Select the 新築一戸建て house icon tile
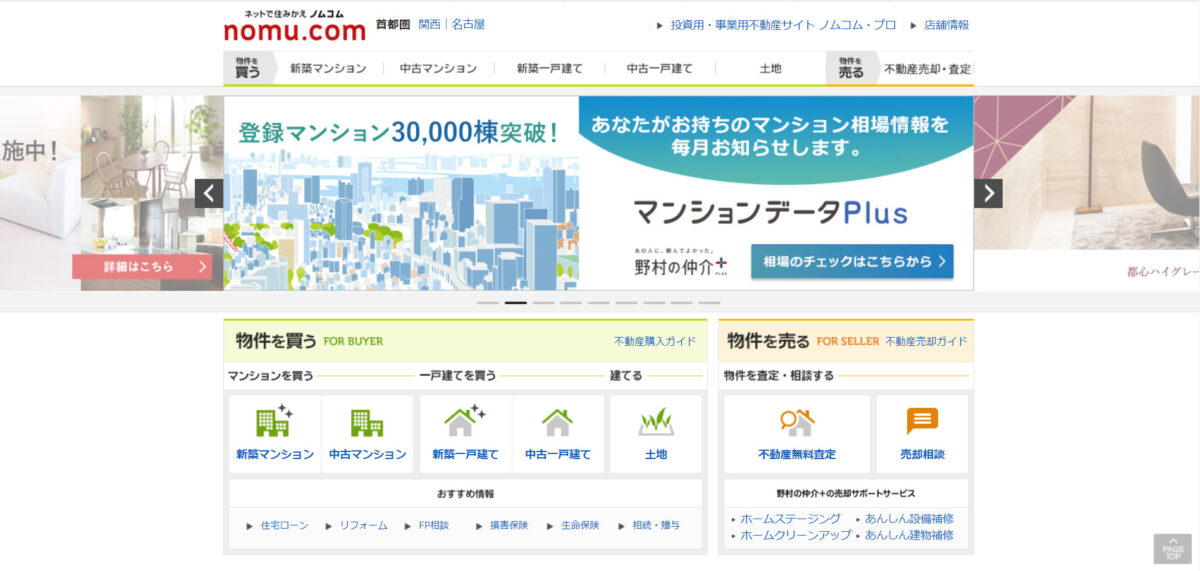 click(465, 432)
